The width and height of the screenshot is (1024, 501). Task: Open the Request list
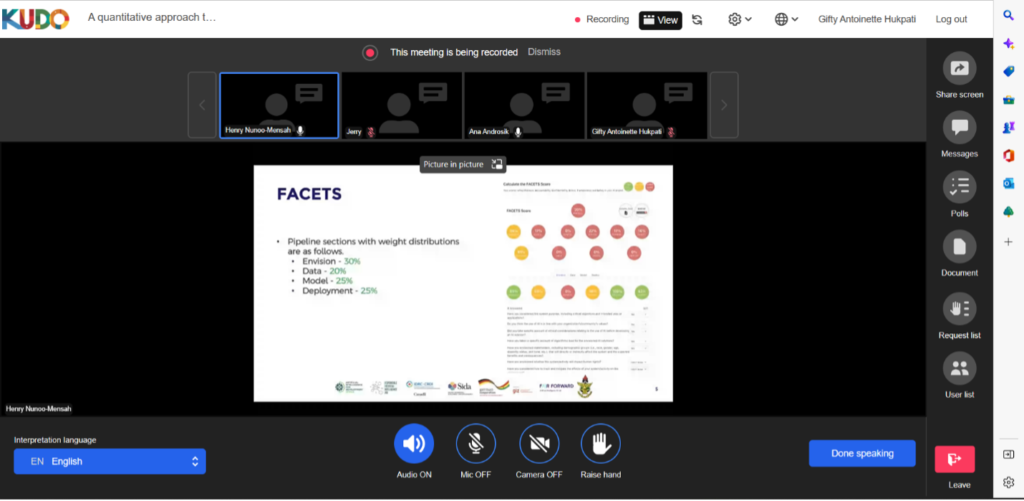point(959,308)
